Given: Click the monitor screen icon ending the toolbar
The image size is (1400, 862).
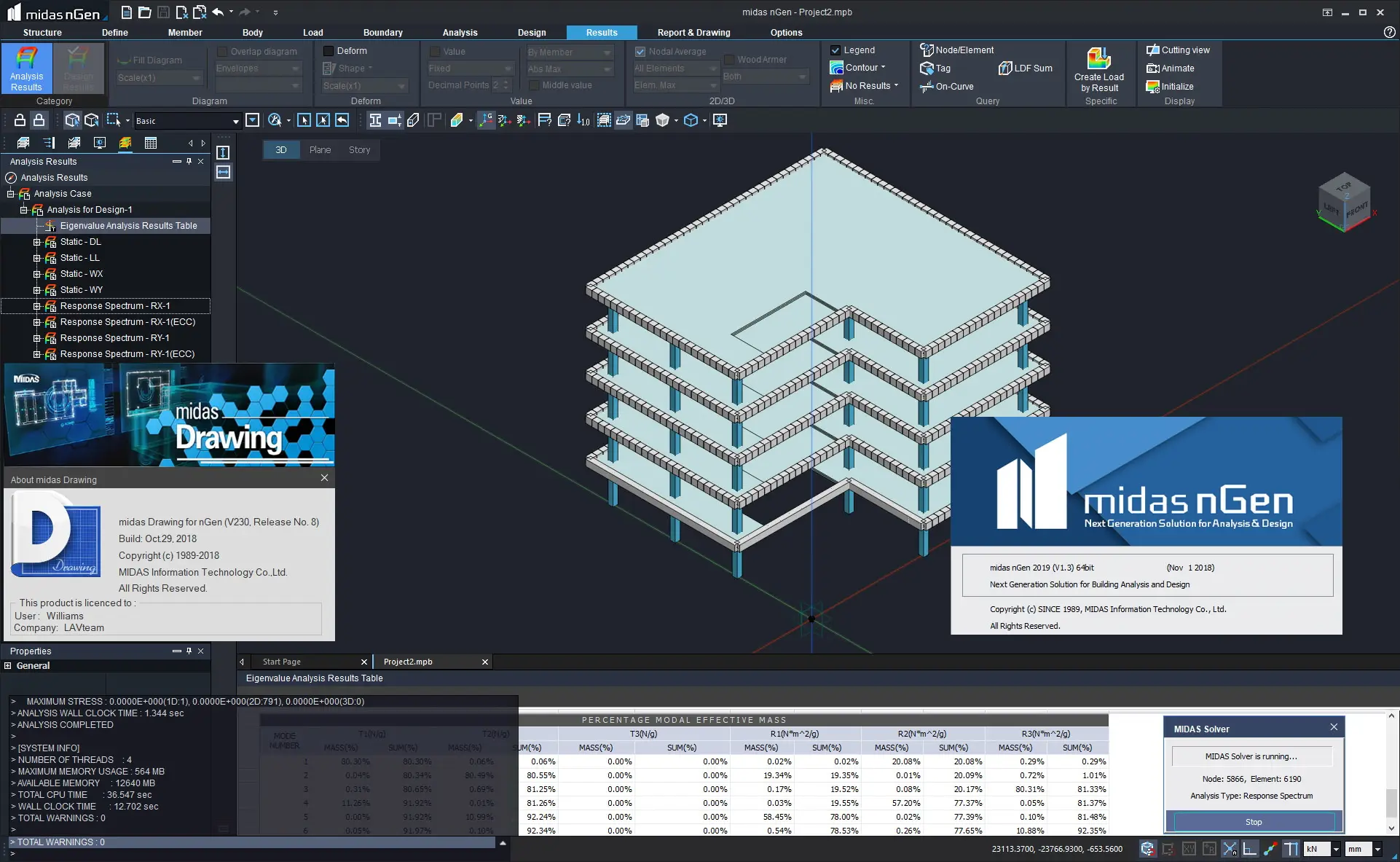Looking at the screenshot, I should pyautogui.click(x=720, y=120).
